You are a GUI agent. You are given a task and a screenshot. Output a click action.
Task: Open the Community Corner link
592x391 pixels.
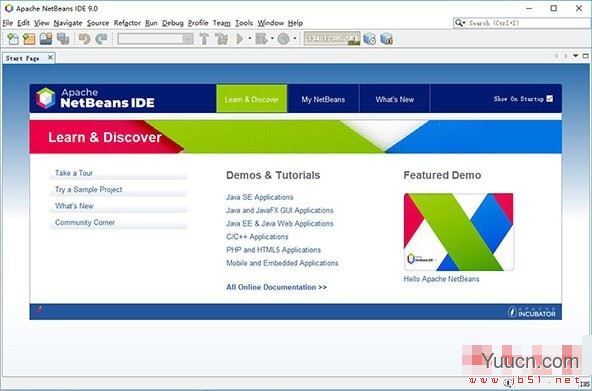(85, 223)
